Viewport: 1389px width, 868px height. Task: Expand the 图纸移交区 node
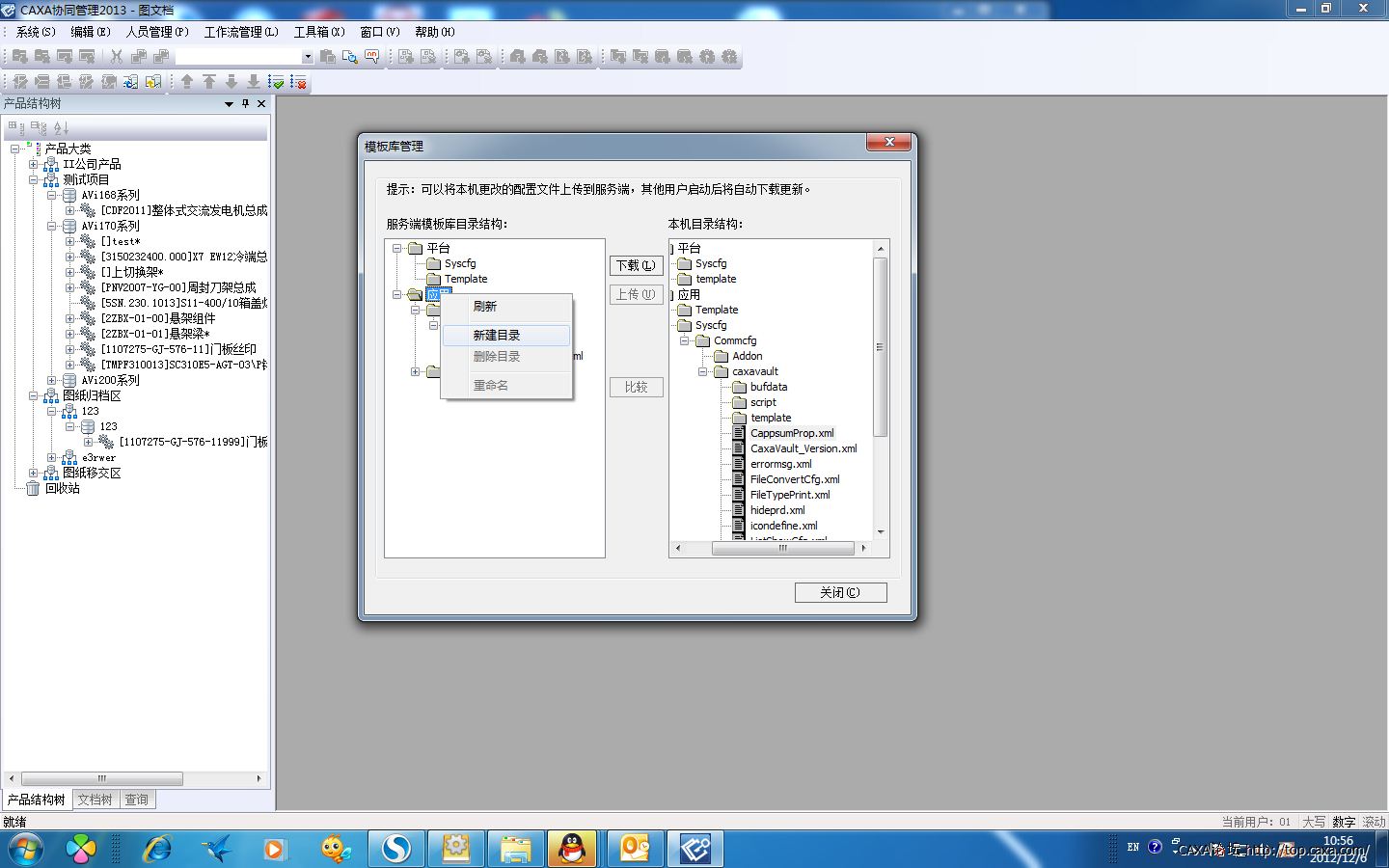(34, 473)
